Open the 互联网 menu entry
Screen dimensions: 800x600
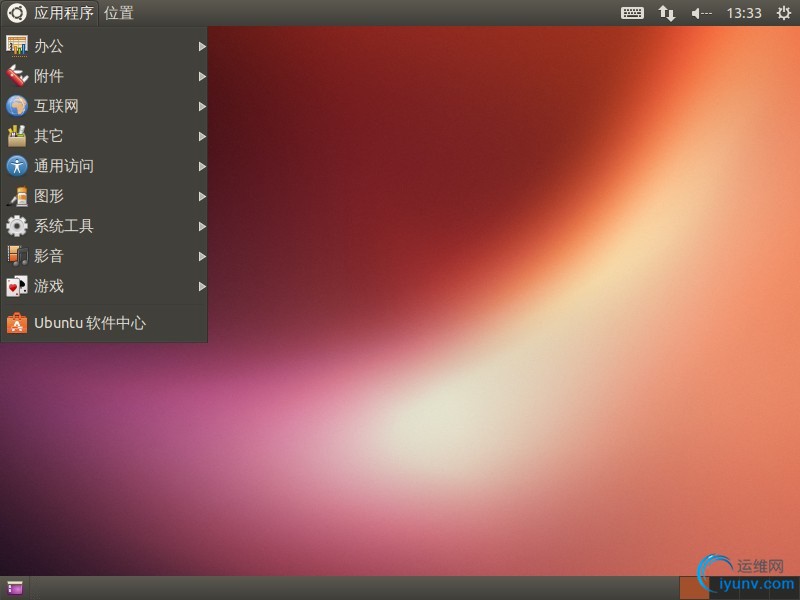104,106
